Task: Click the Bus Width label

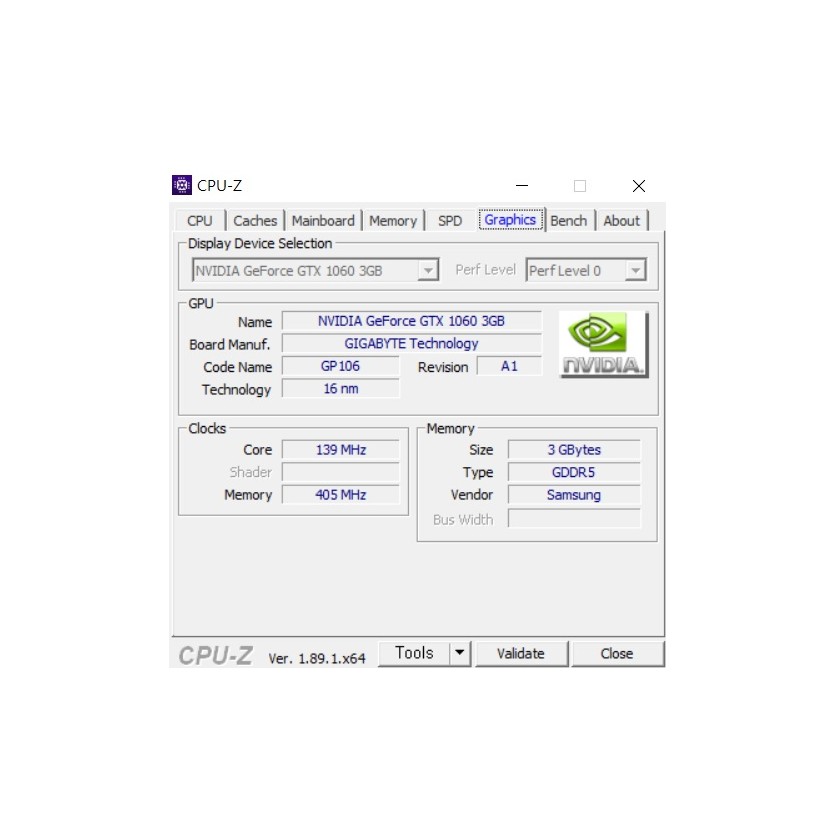Action: [x=463, y=519]
